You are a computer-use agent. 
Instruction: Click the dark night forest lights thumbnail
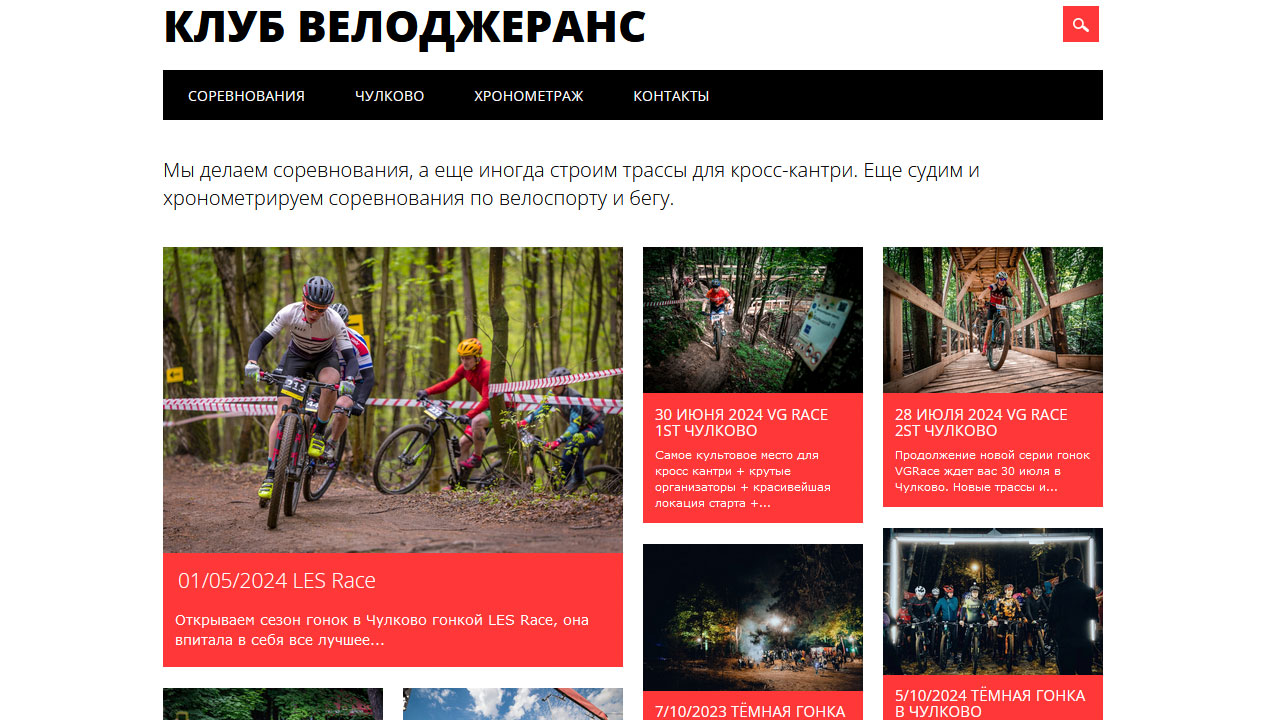click(753, 617)
